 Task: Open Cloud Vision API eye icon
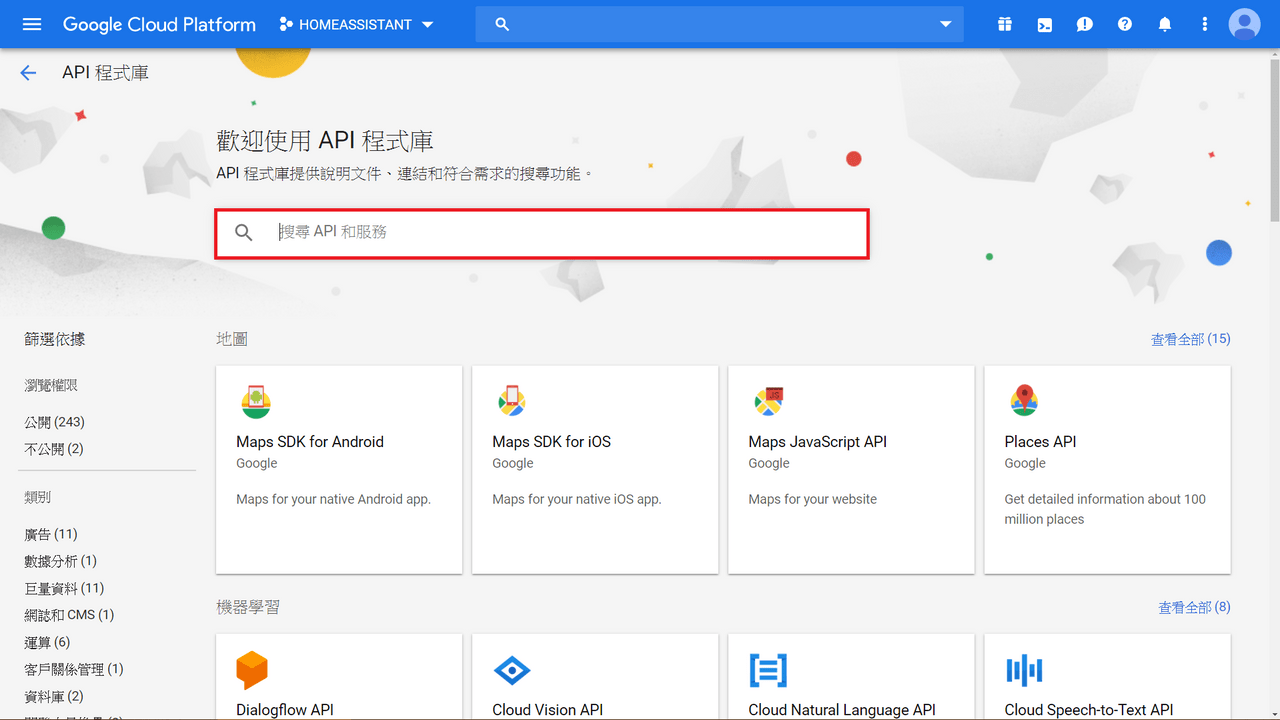[x=512, y=670]
